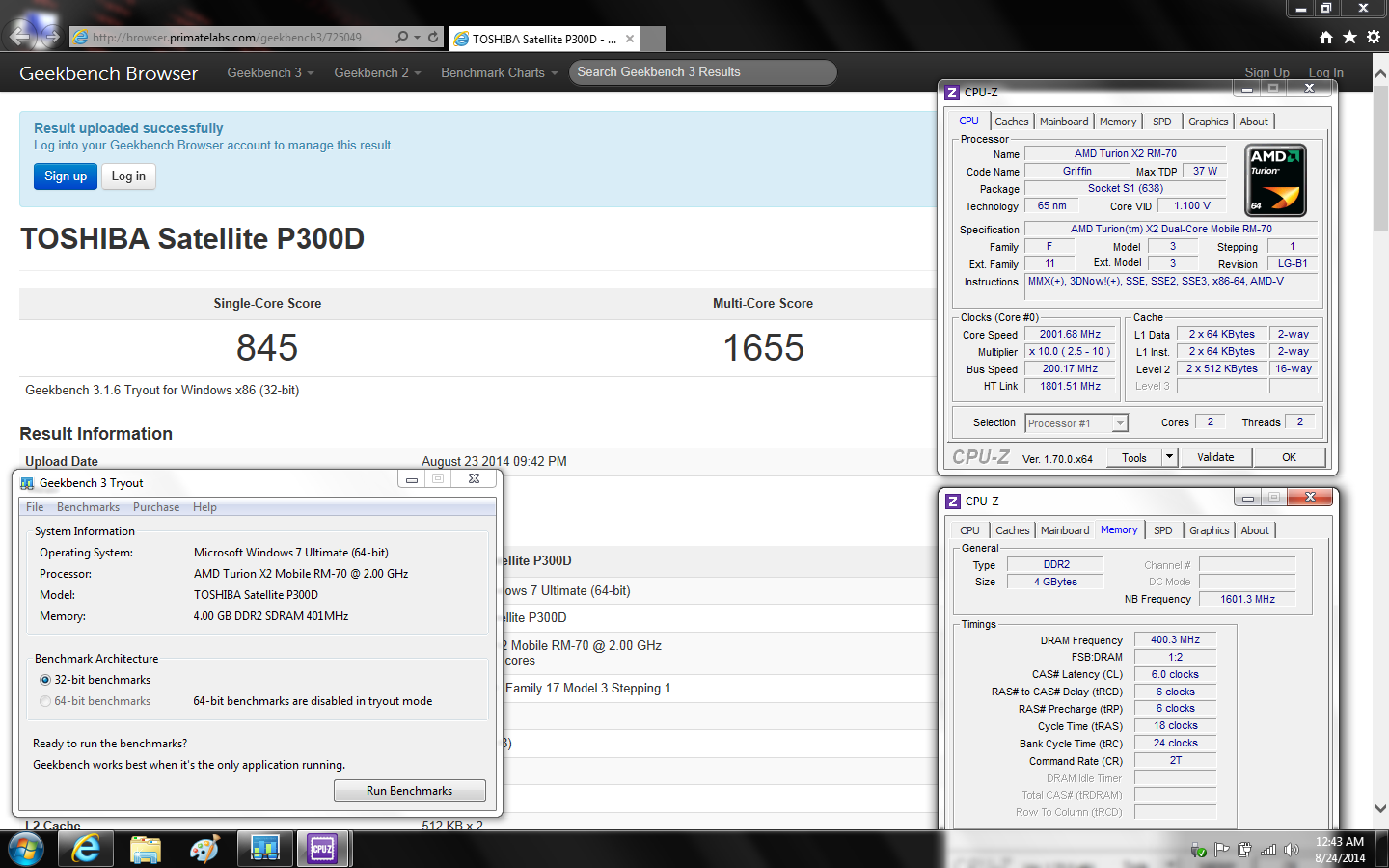Click the Log In link in top navigation

pyautogui.click(x=1325, y=72)
